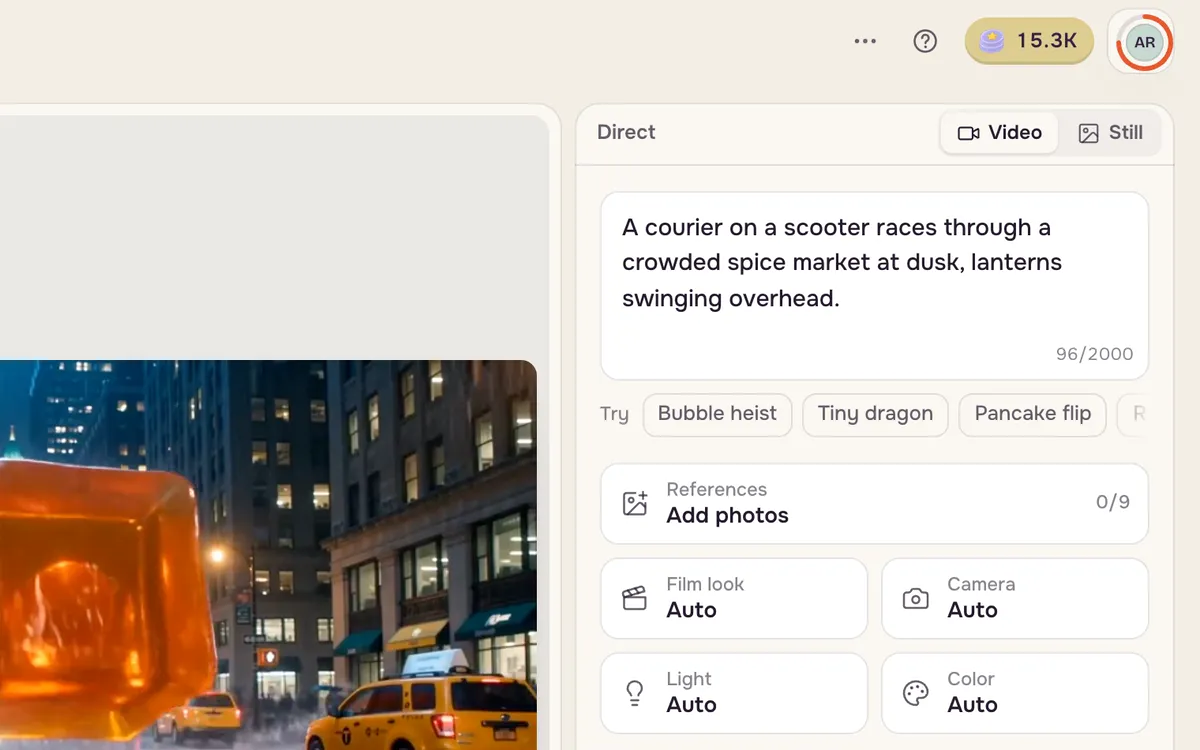The width and height of the screenshot is (1200, 750).
Task: Open the AR profile avatar
Action: pyautogui.click(x=1144, y=42)
